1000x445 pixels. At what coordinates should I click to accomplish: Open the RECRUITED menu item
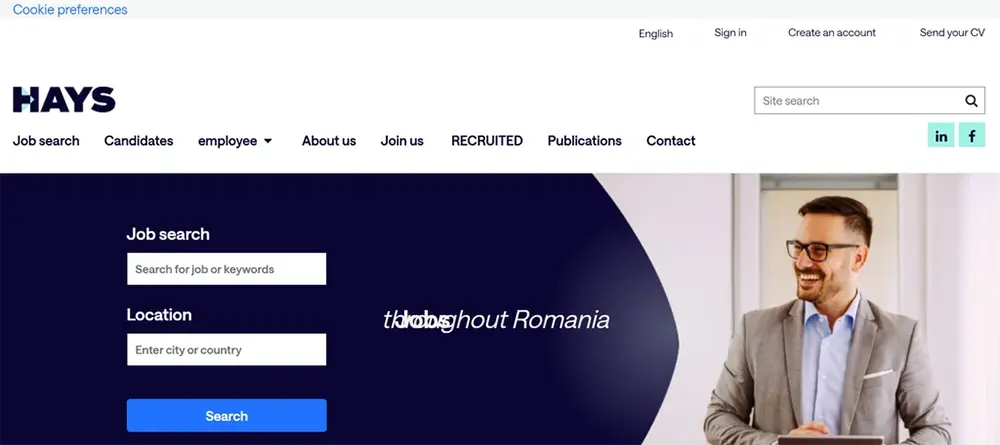tap(487, 141)
